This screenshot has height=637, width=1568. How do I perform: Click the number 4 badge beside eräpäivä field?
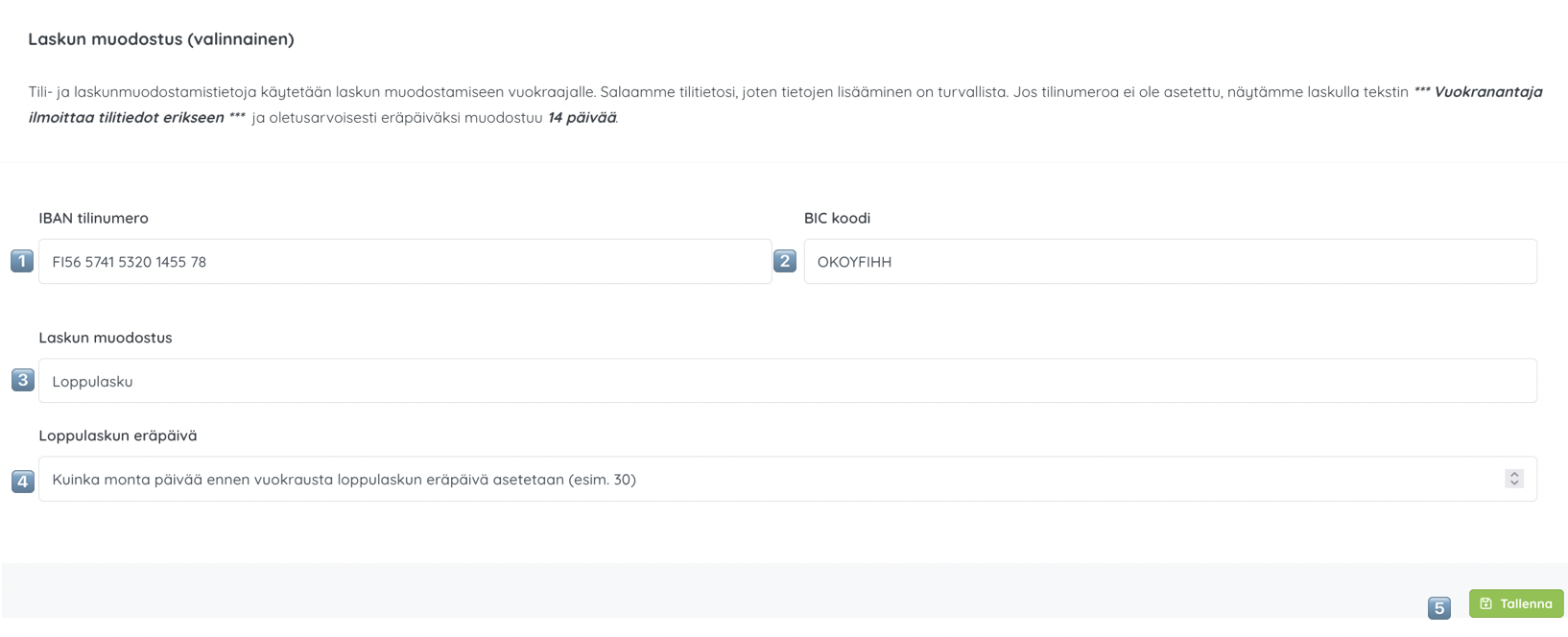[x=23, y=481]
